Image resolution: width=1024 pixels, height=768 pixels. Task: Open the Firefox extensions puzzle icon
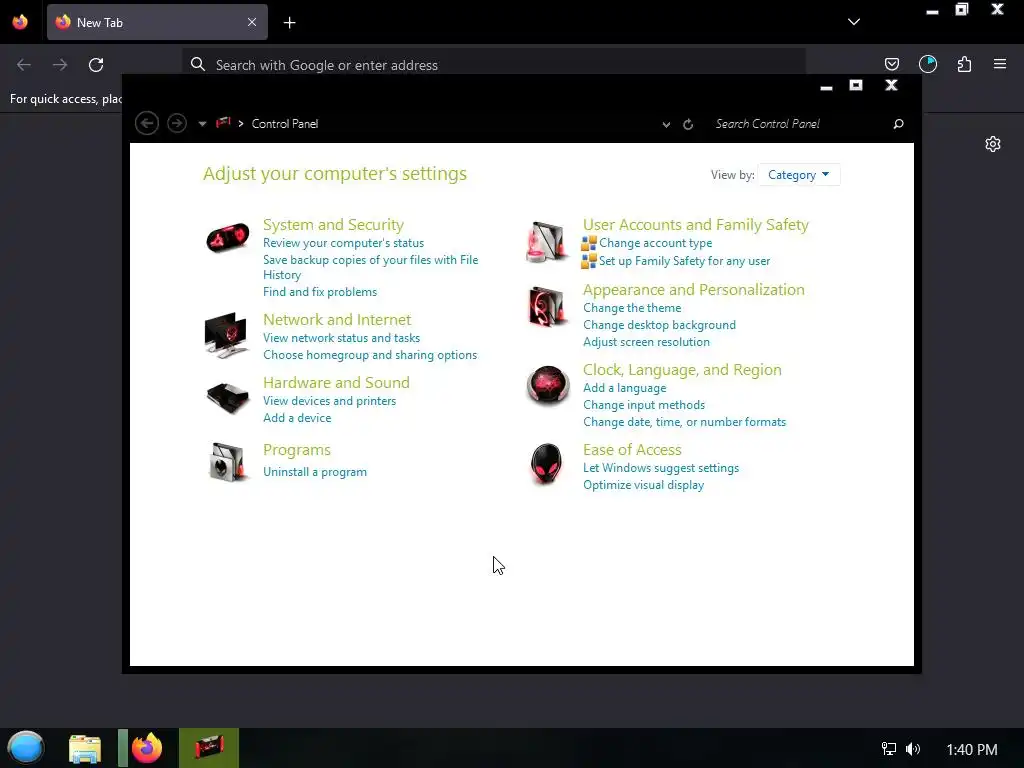coord(964,64)
